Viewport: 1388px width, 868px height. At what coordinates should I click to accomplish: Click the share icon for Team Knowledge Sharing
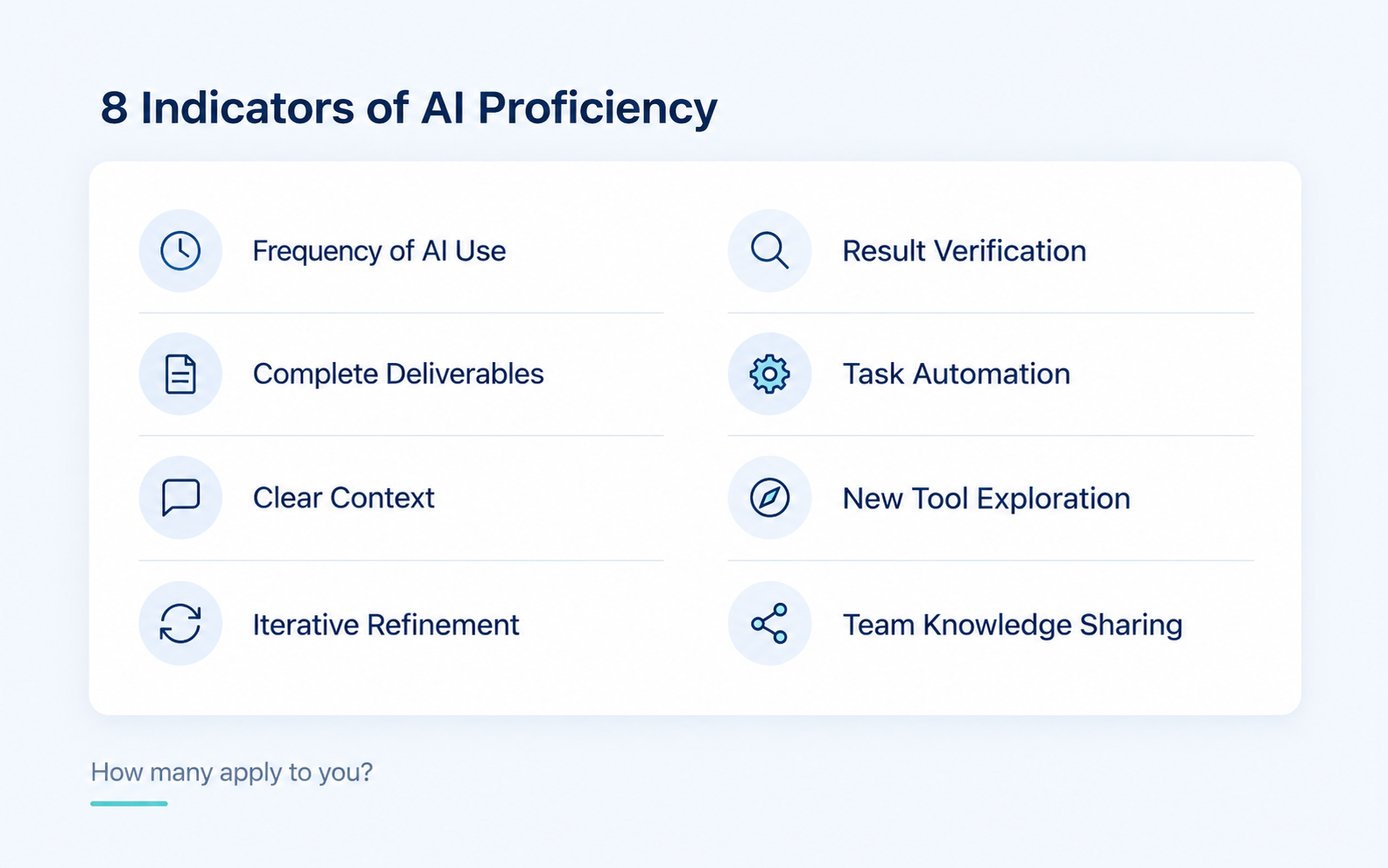pyautogui.click(x=769, y=623)
